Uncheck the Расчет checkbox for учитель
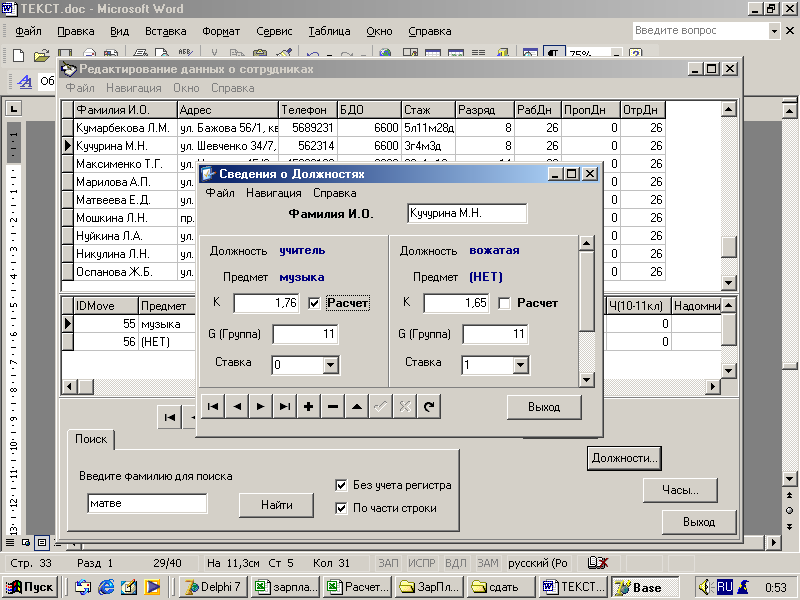Image resolution: width=800 pixels, height=600 pixels. pos(315,303)
